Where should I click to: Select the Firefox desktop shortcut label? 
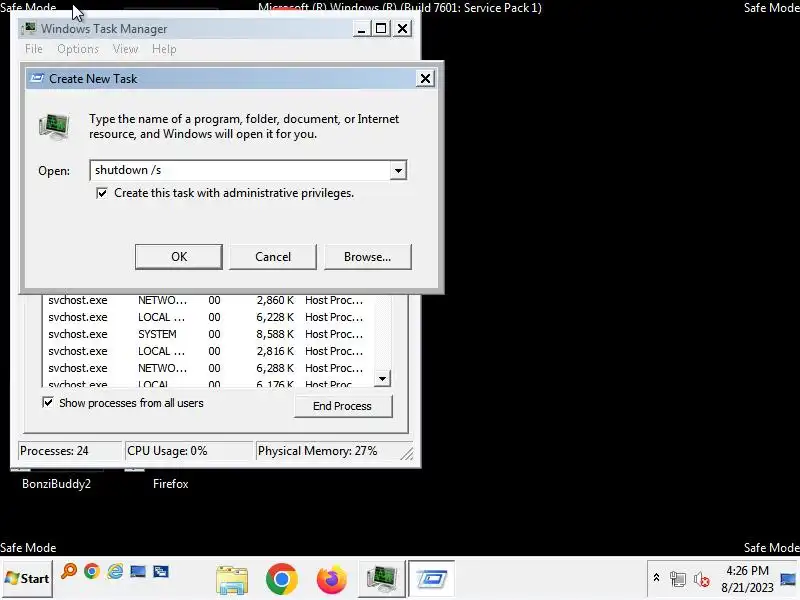(170, 484)
